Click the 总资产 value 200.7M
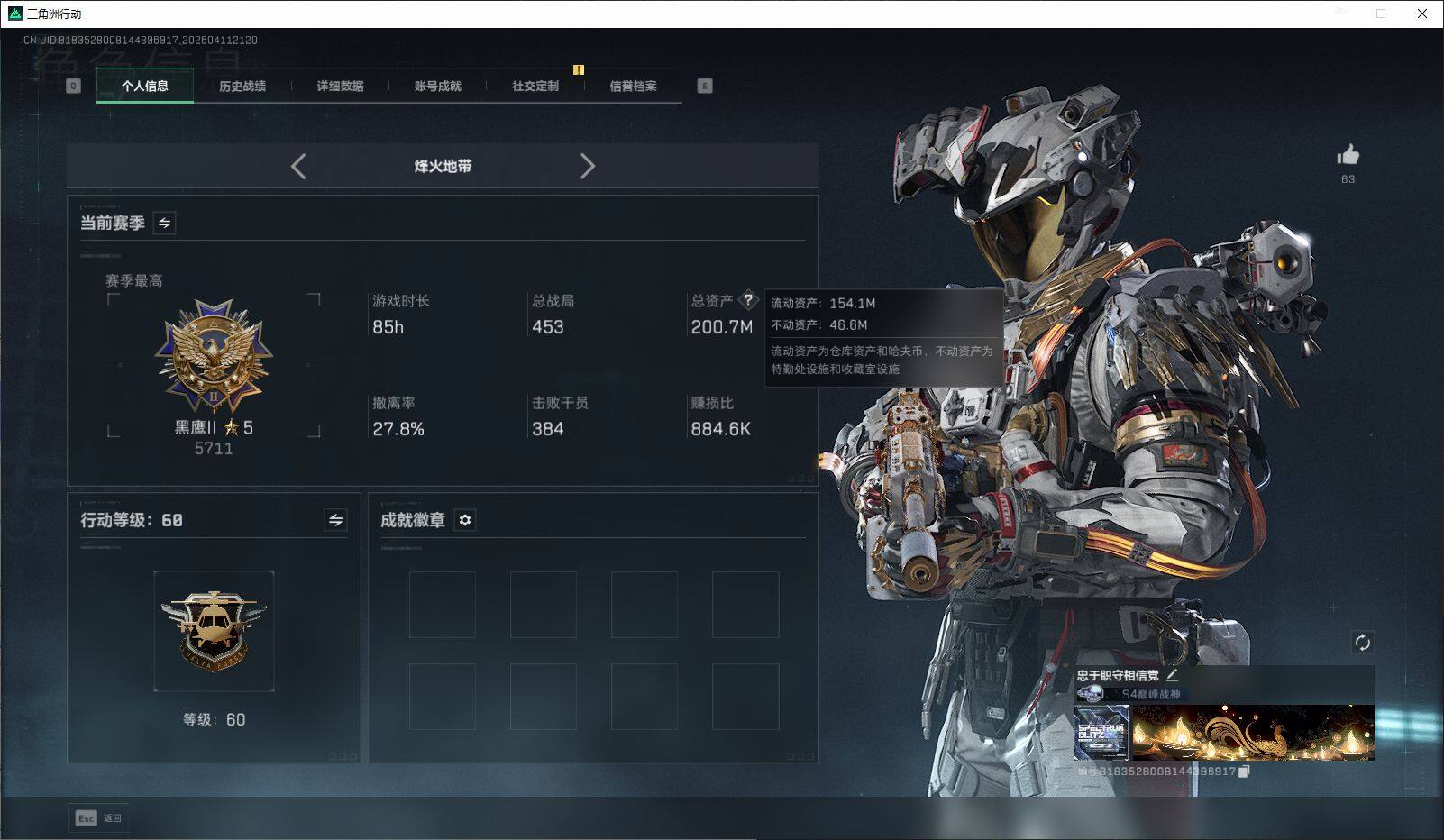The height and width of the screenshot is (840, 1444). [721, 327]
